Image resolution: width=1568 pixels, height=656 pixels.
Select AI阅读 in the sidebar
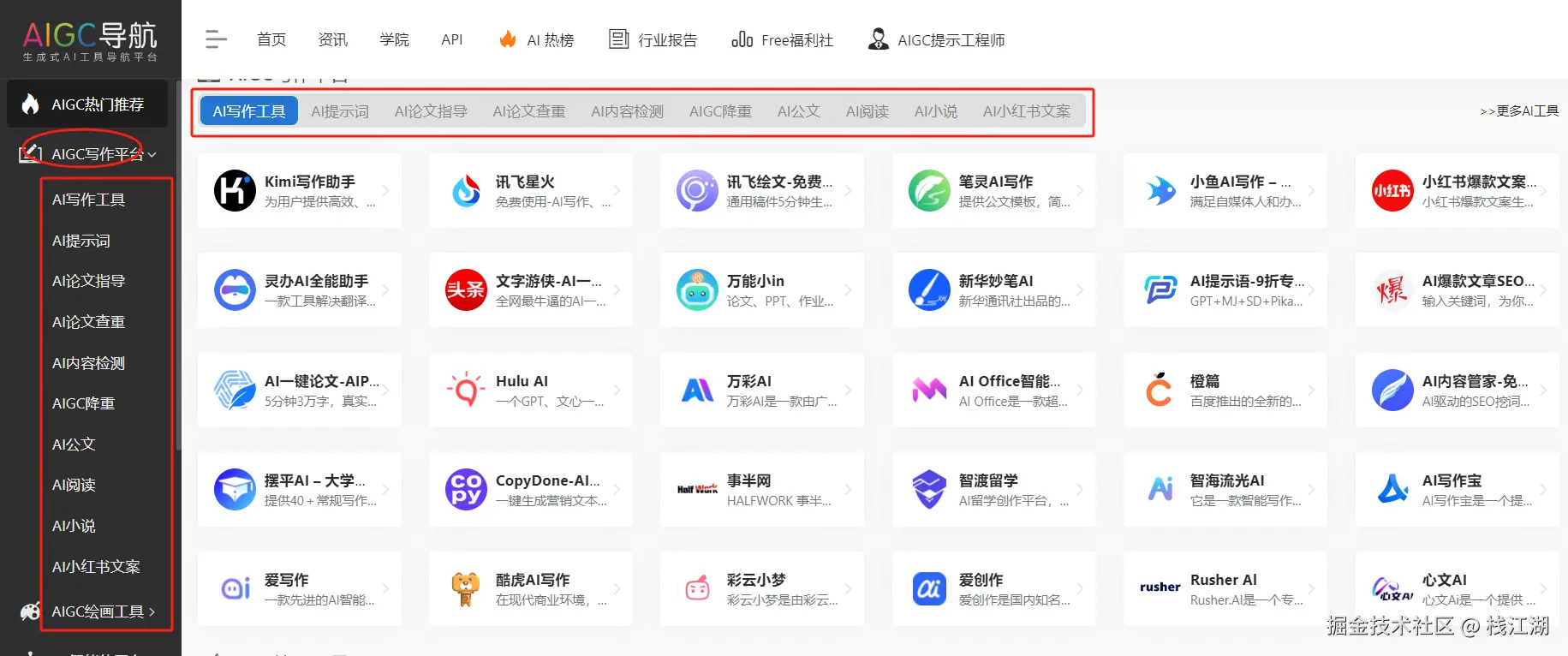[x=74, y=485]
